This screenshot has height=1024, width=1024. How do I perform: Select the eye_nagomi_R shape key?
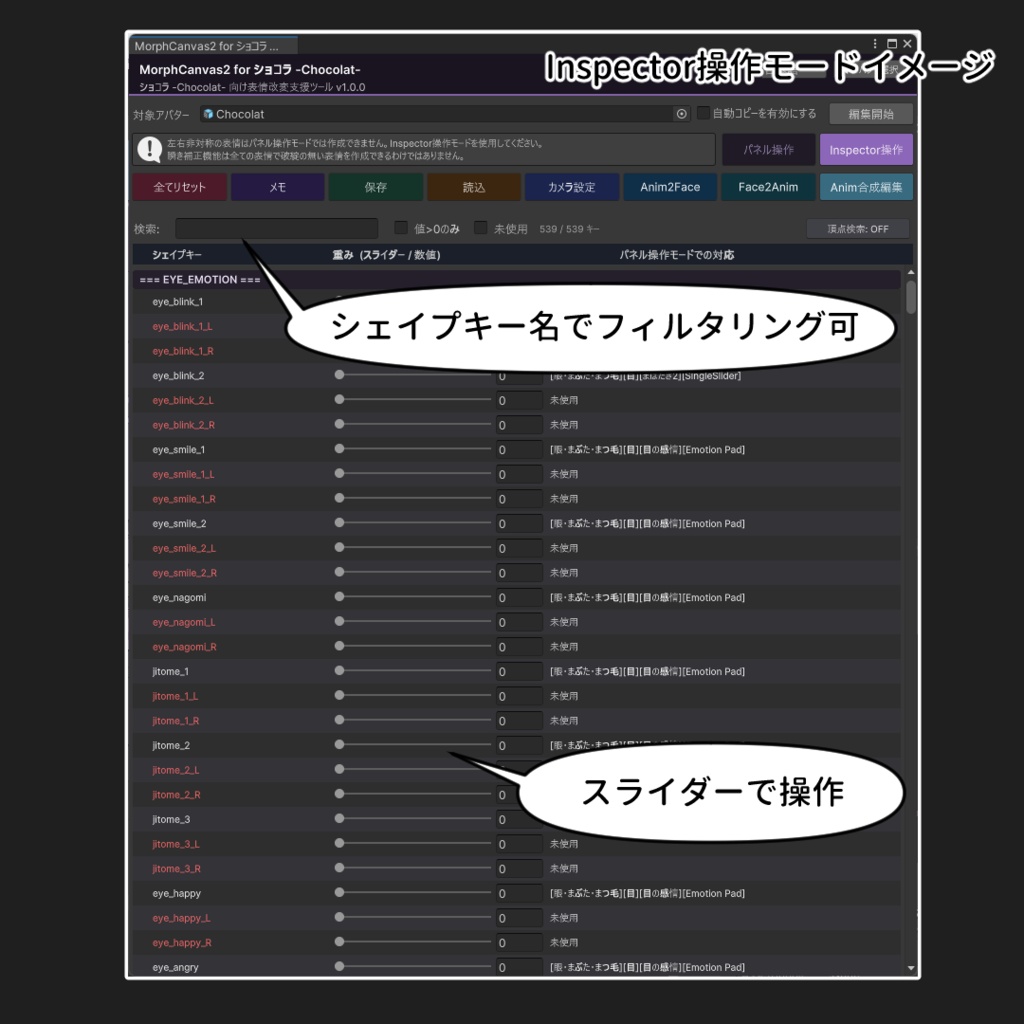(184, 647)
